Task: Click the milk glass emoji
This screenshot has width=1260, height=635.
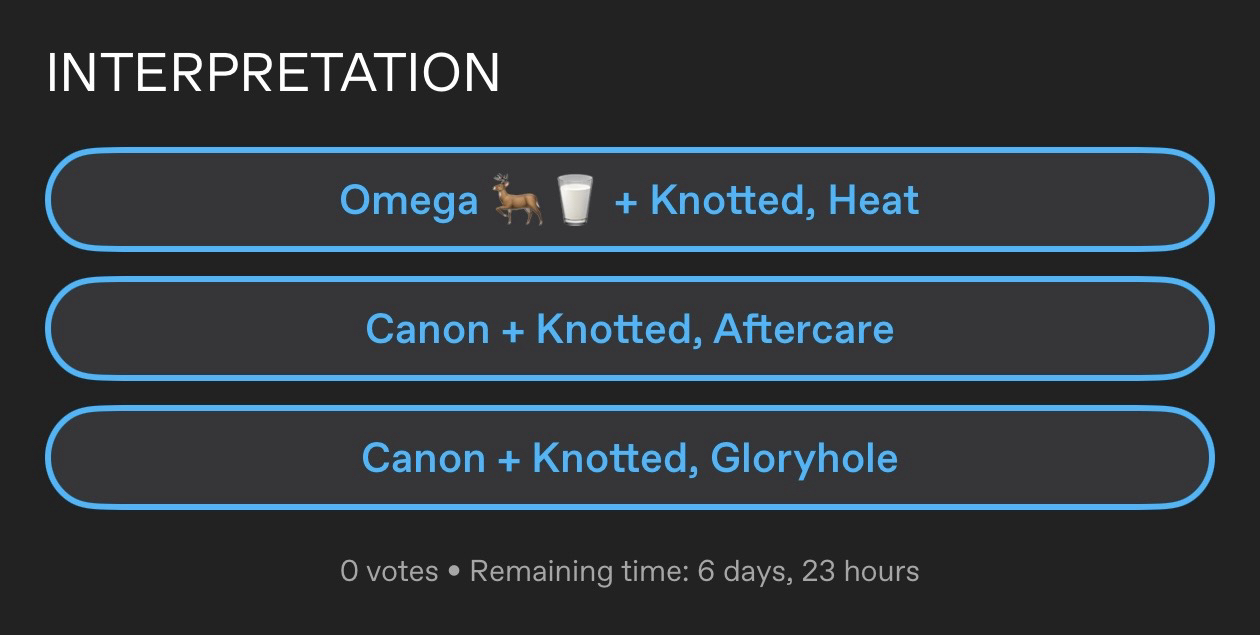Action: click(x=574, y=200)
